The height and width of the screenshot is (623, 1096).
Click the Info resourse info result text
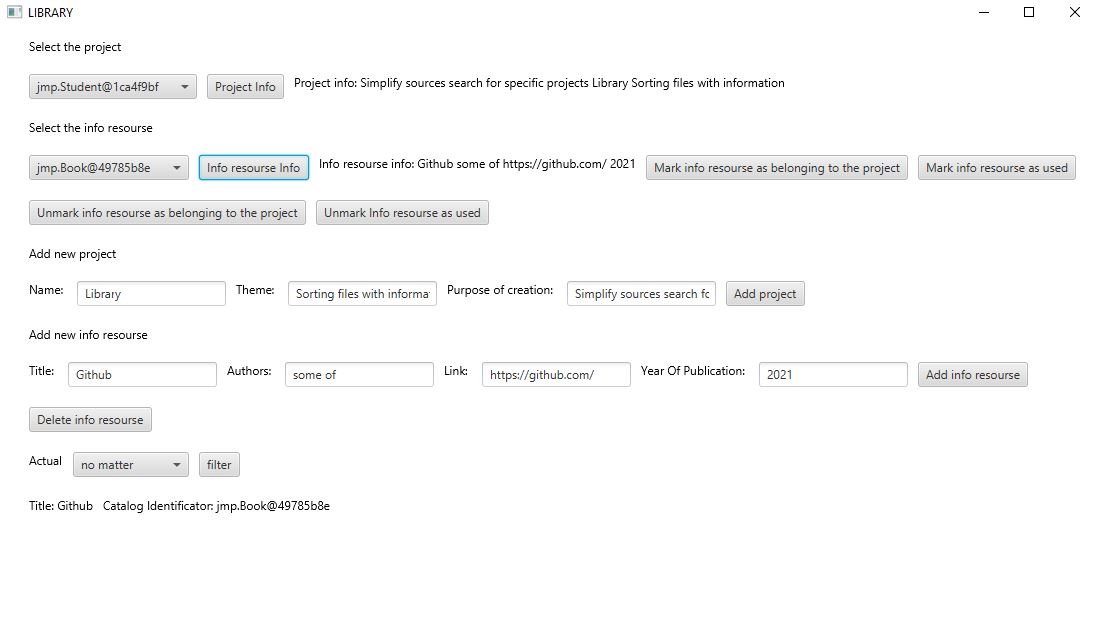[x=477, y=164]
